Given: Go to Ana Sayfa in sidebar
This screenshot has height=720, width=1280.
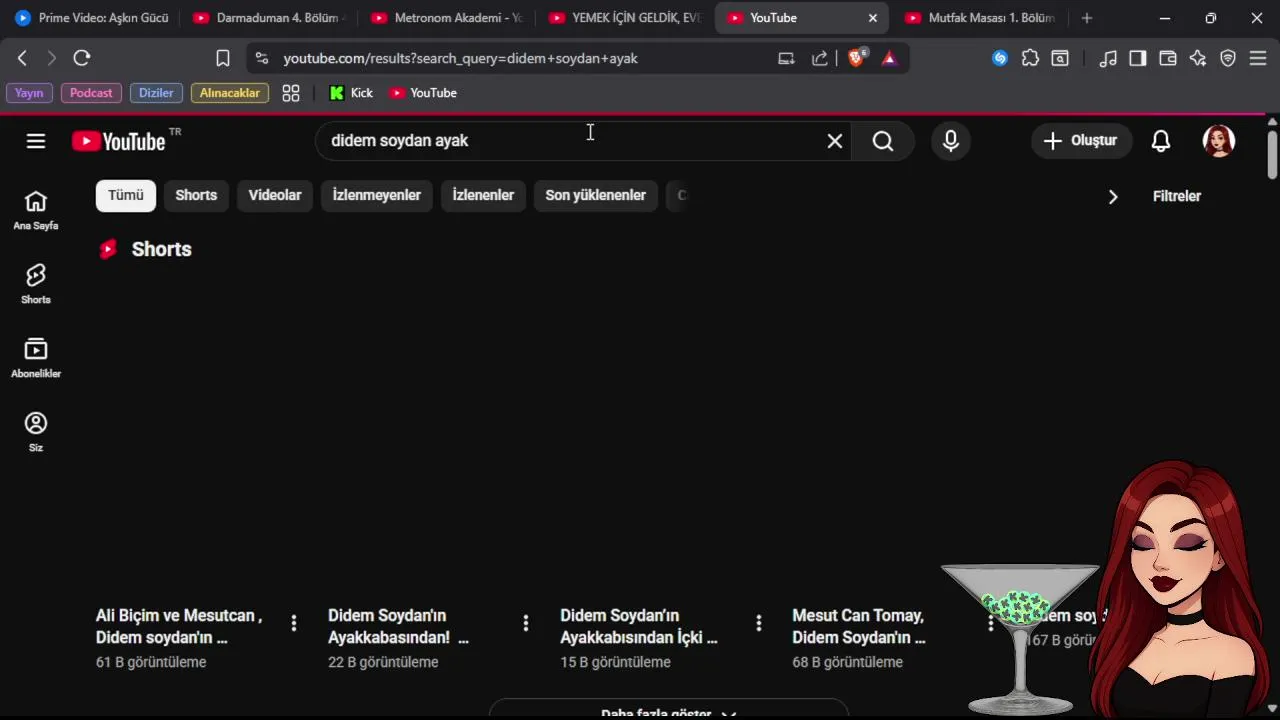Looking at the screenshot, I should click(36, 211).
